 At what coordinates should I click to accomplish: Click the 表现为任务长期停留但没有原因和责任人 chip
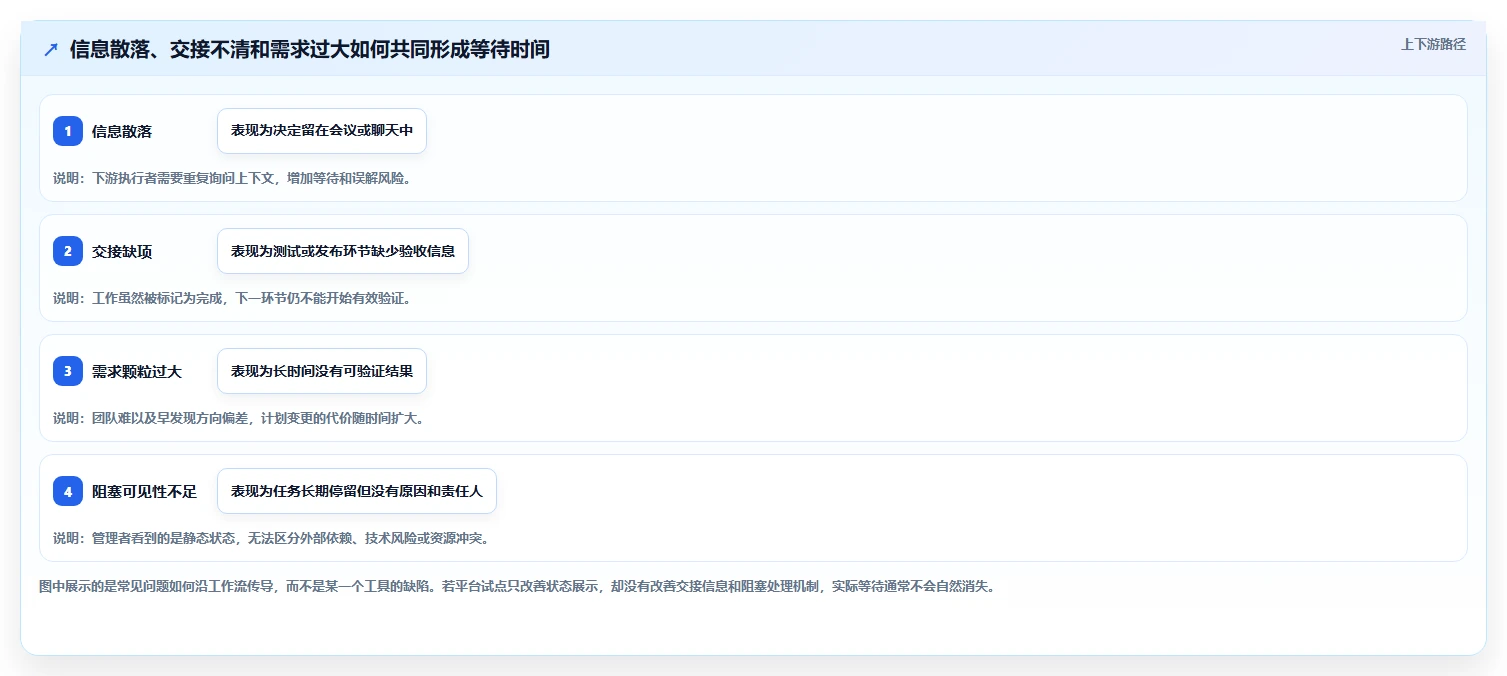(x=357, y=491)
